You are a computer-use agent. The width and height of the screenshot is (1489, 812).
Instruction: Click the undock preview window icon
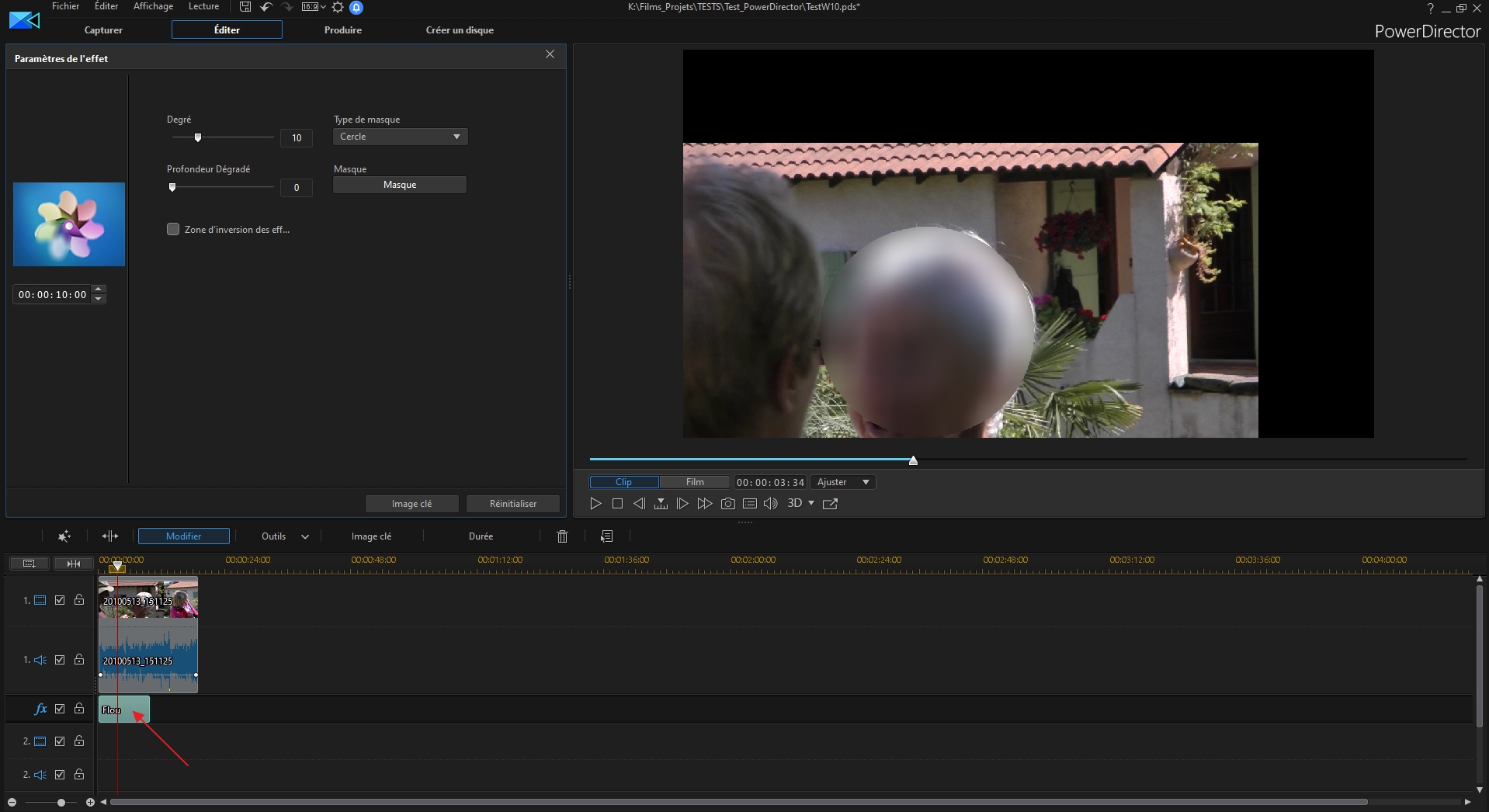click(830, 504)
